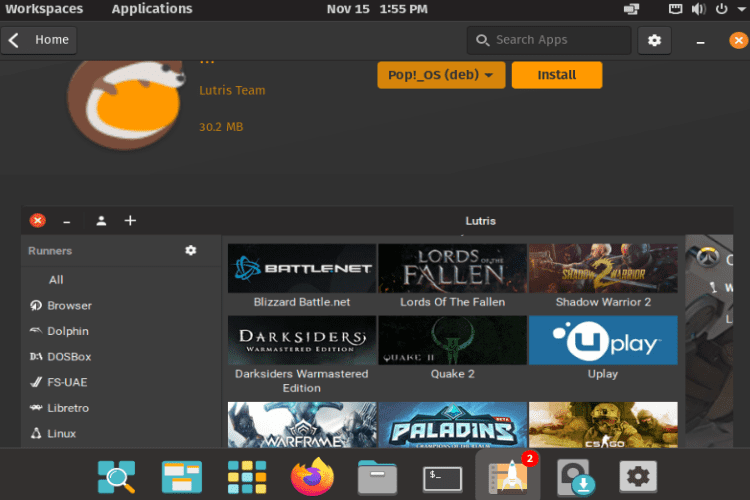Open the Lutris Team developer link
The width and height of the screenshot is (750, 500).
pos(232,90)
